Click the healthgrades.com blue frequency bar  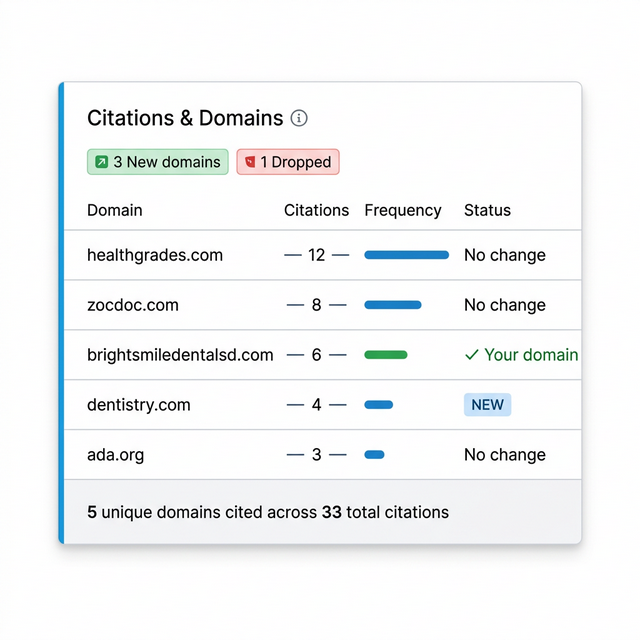pos(406,255)
